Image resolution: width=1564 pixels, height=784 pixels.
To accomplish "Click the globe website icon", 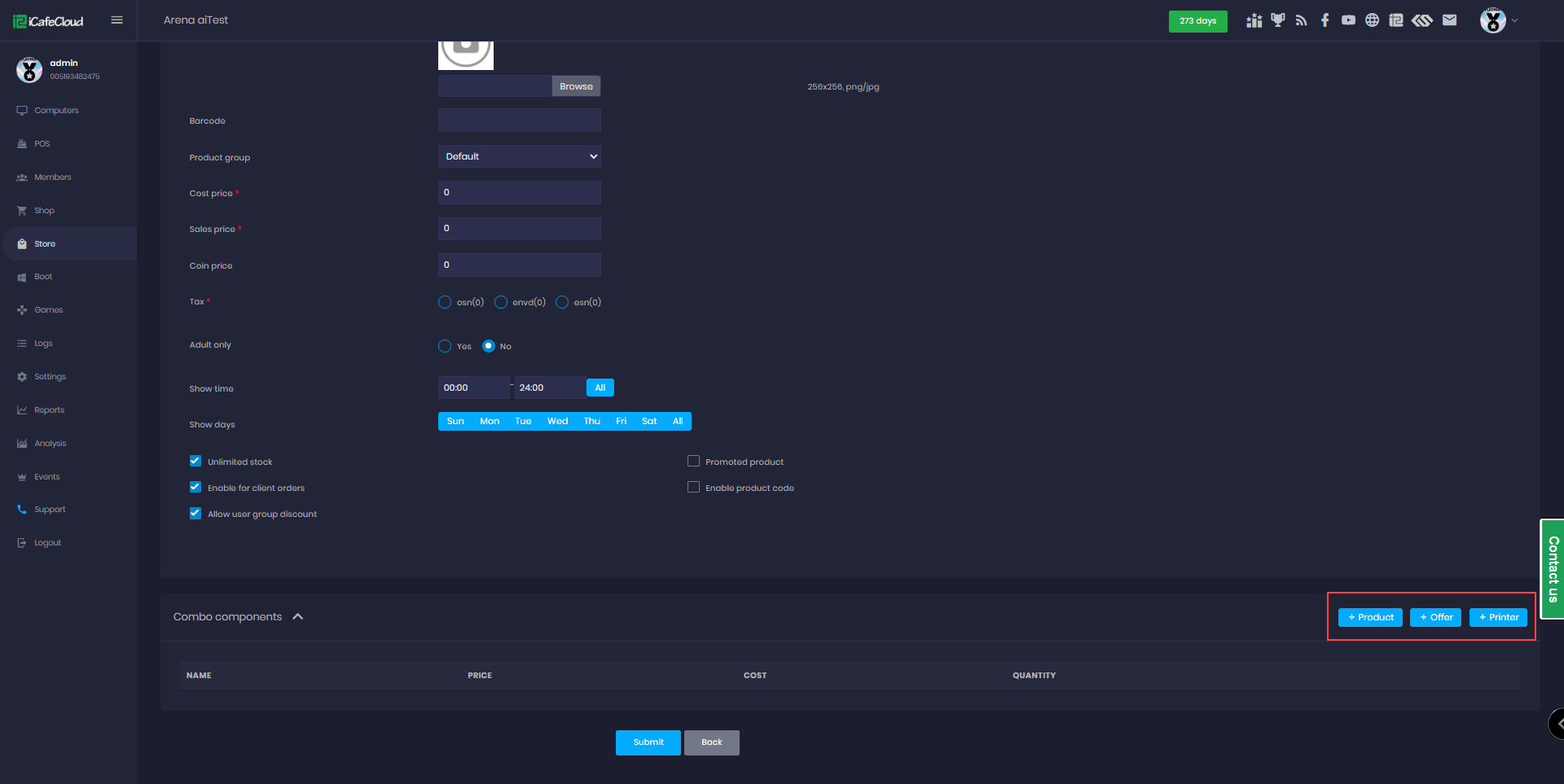I will (x=1372, y=20).
